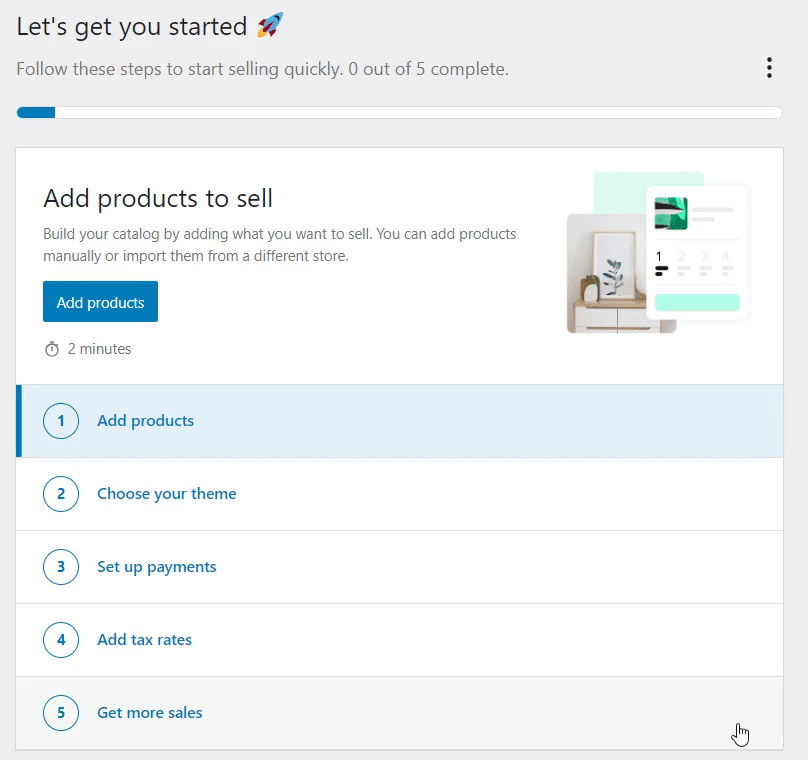808x760 pixels.
Task: Click the product catalog illustration
Action: click(x=658, y=252)
